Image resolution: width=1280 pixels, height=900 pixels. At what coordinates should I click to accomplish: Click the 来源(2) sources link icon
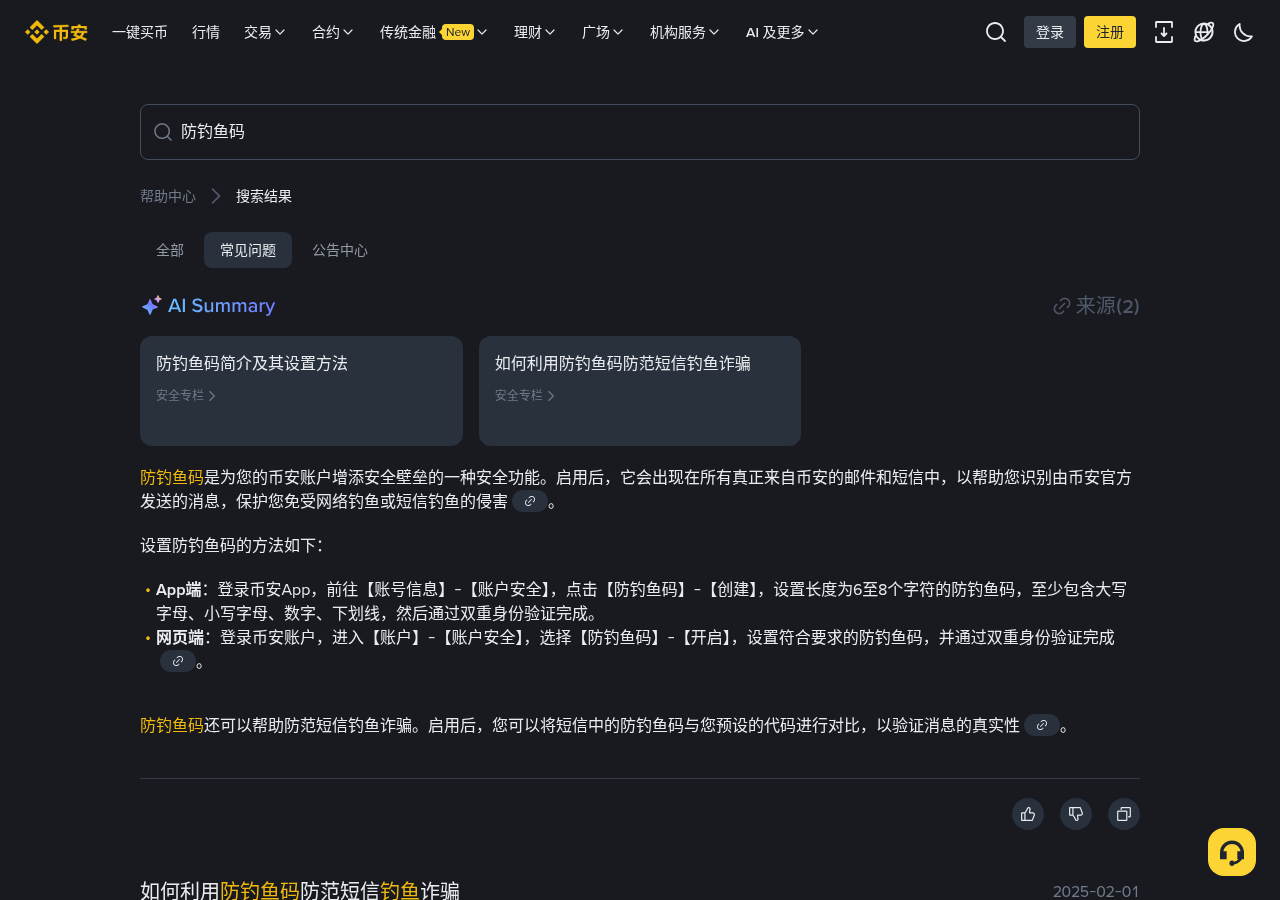[1062, 306]
